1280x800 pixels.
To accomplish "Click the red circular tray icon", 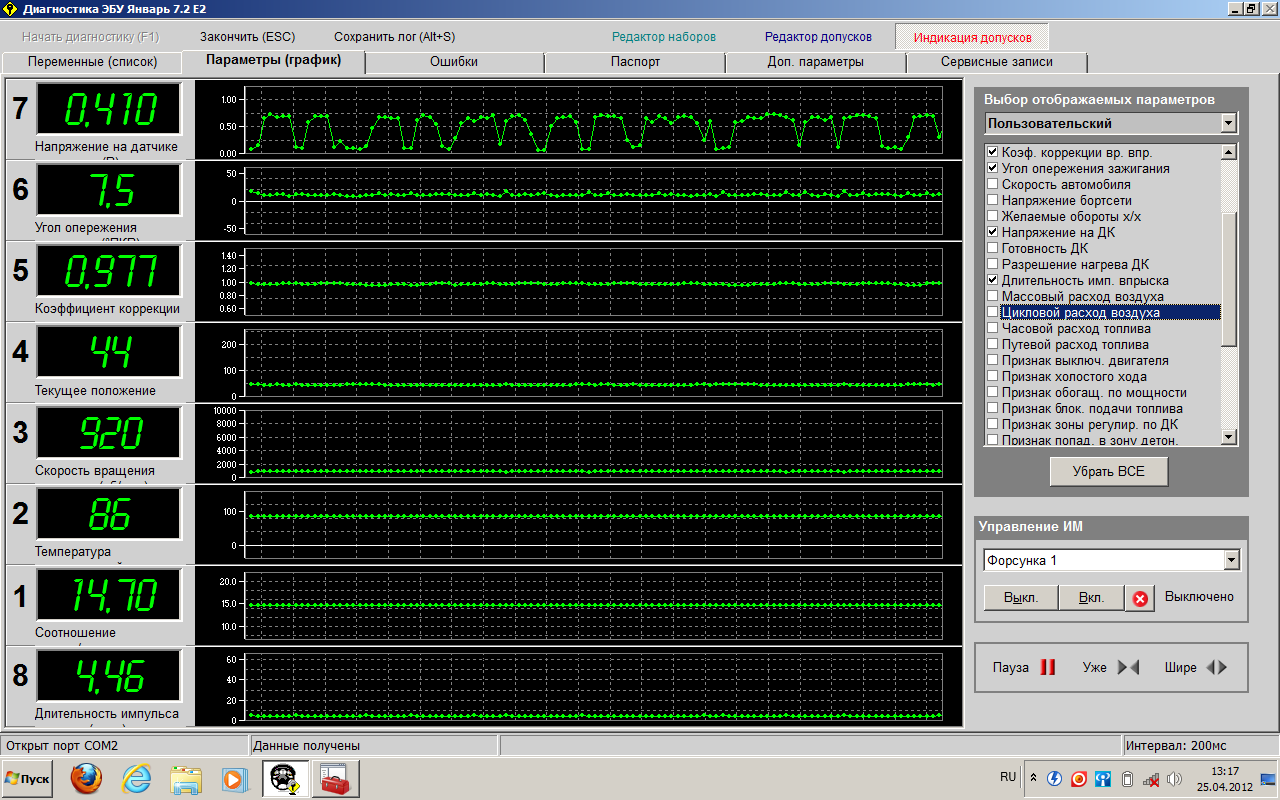I will (1079, 778).
